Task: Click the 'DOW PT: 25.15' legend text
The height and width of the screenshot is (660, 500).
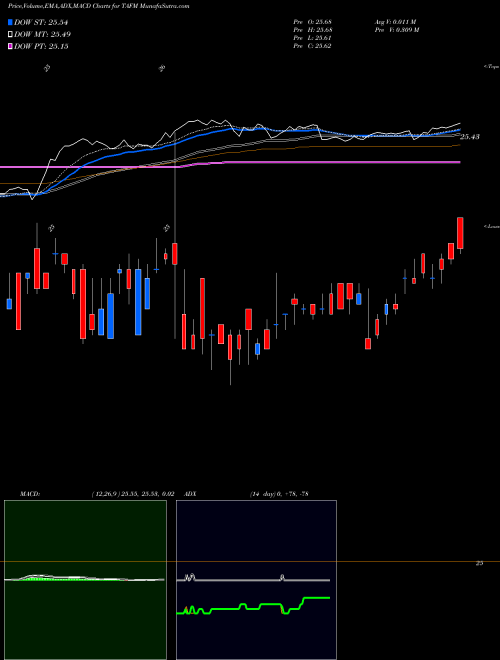Action: tap(41, 46)
